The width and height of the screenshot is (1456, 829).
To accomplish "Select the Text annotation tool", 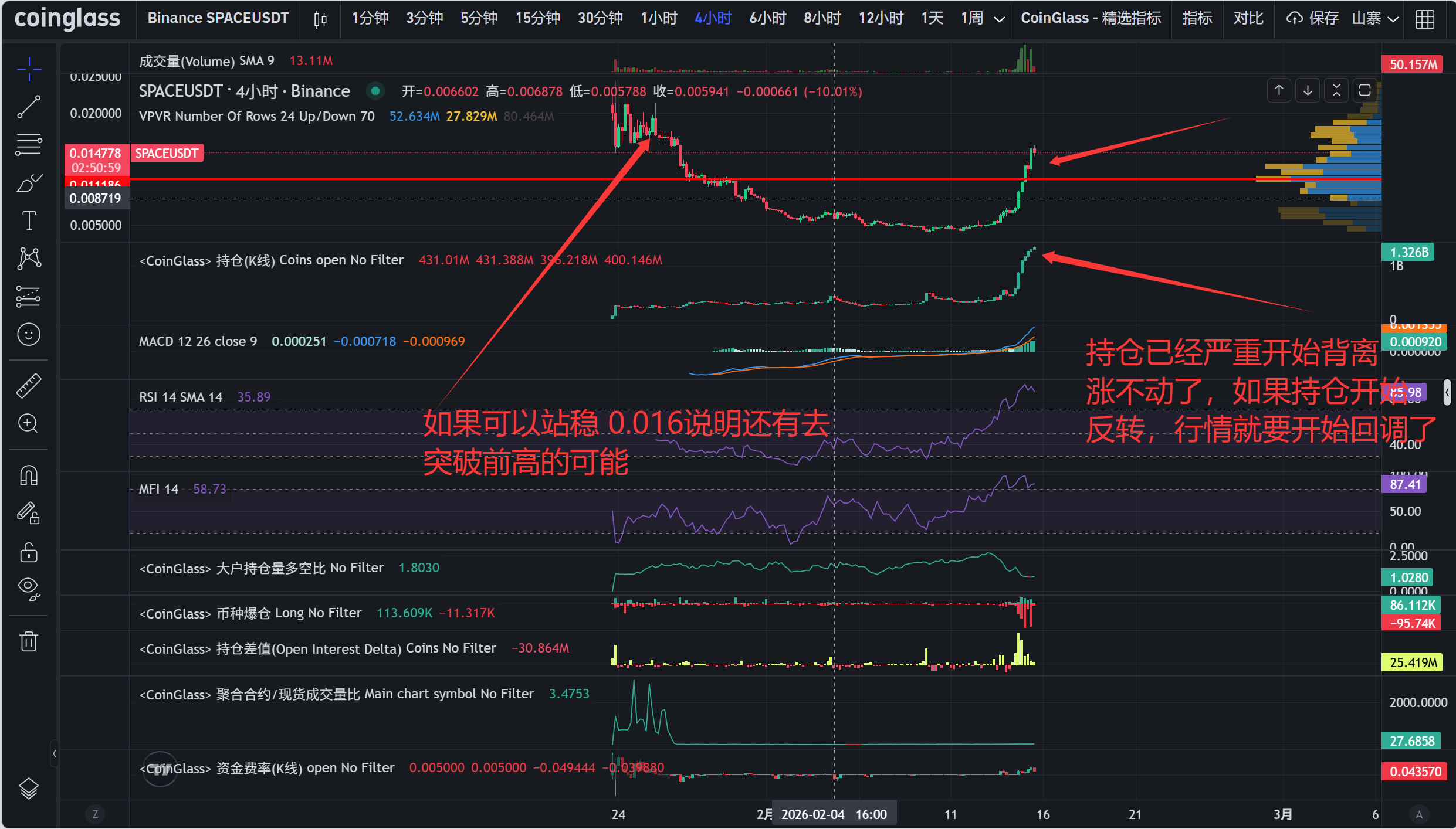I will (x=28, y=221).
